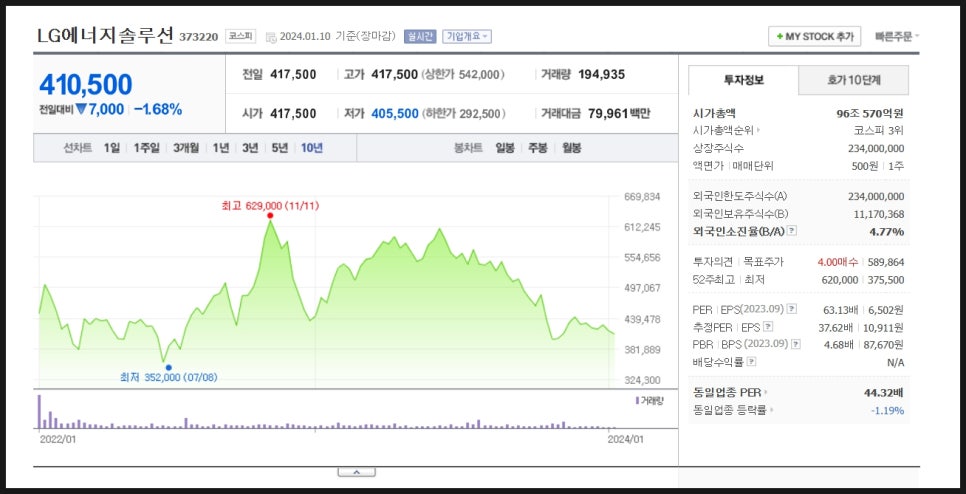Viewport: 966px width, 494px height.
Task: Click the 저가 value 405,500
Action: (395, 113)
